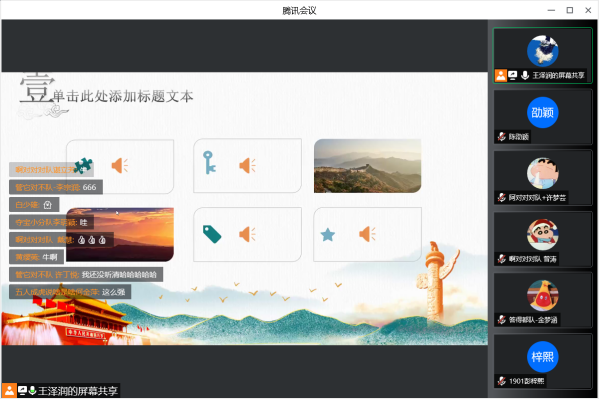This screenshot has height=399, width=599.
Task: Click the screen share icon in presenter tile
Action: [513, 75]
